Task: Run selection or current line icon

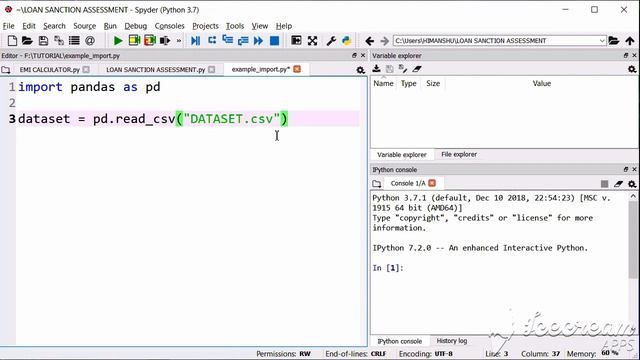Action: point(165,40)
